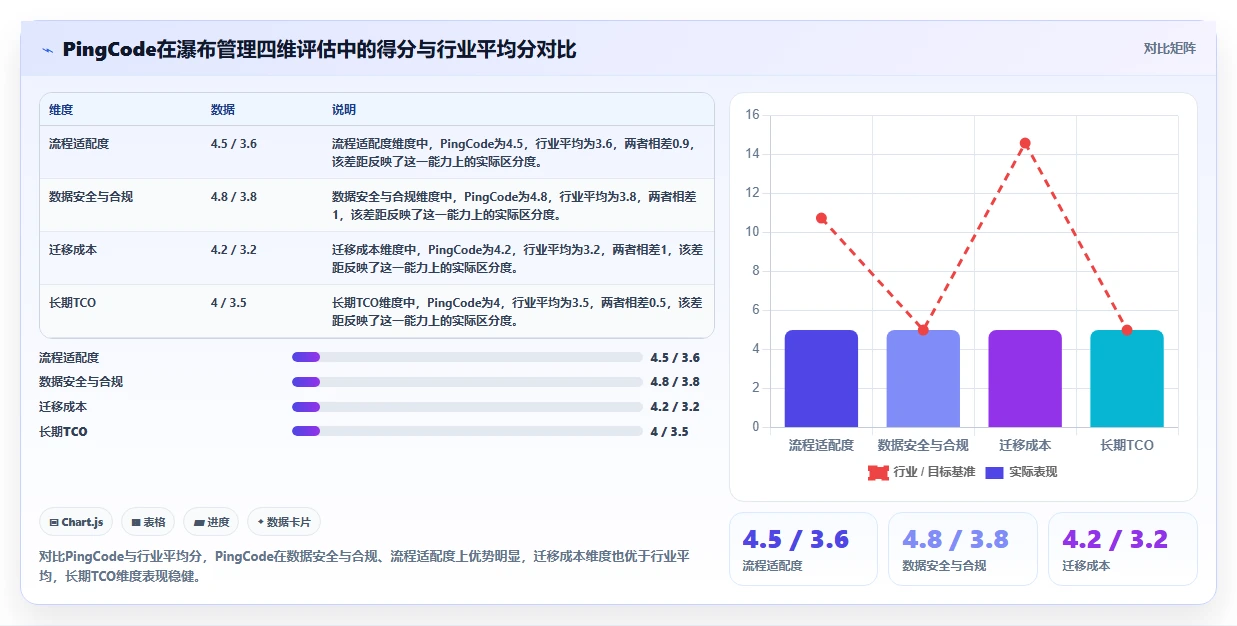Click the 4.8 / 3.8 progress value
The height and width of the screenshot is (626, 1237).
click(x=675, y=382)
